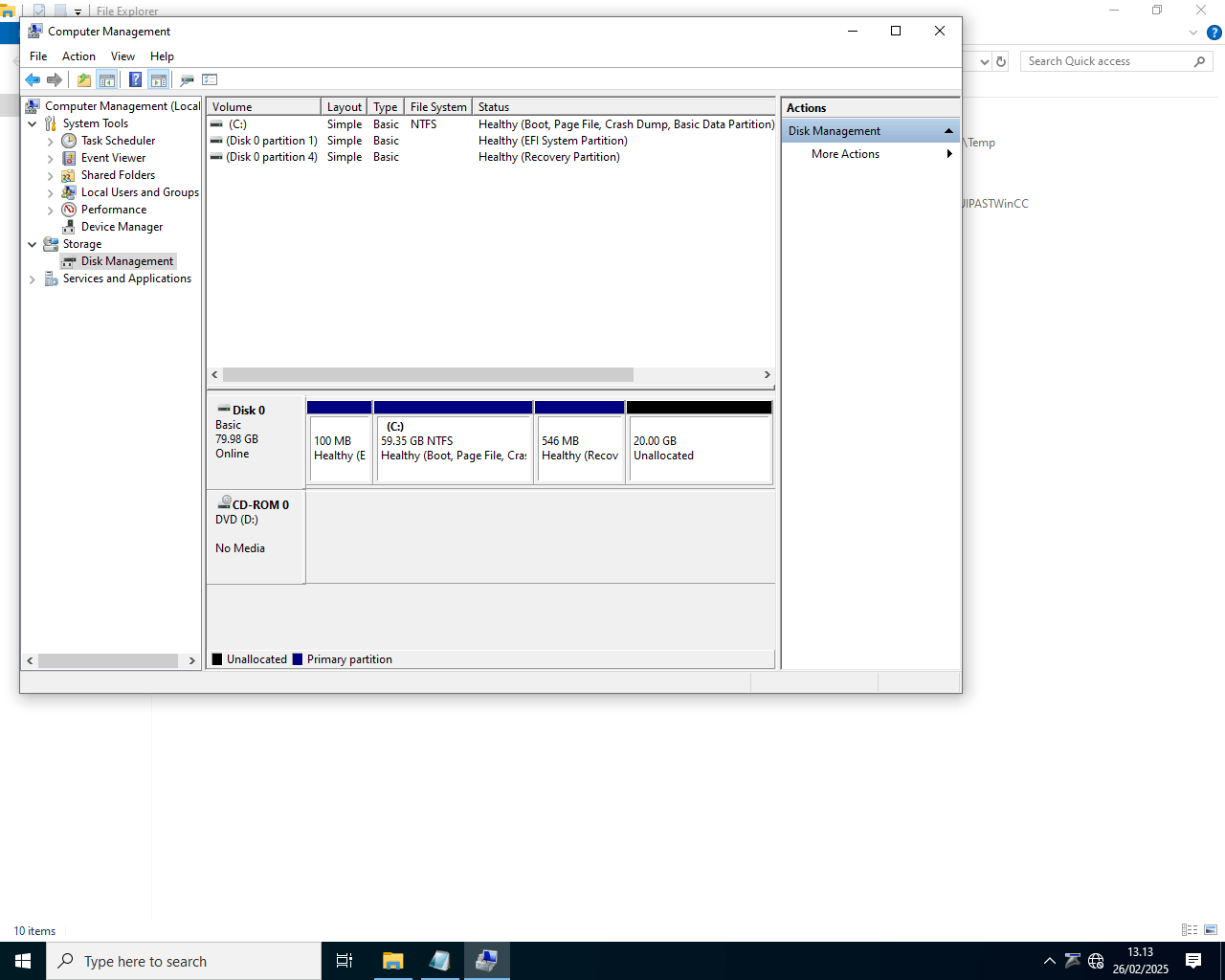Image resolution: width=1225 pixels, height=980 pixels.
Task: Select the (C:) volume row in list
Action: pyautogui.click(x=491, y=124)
